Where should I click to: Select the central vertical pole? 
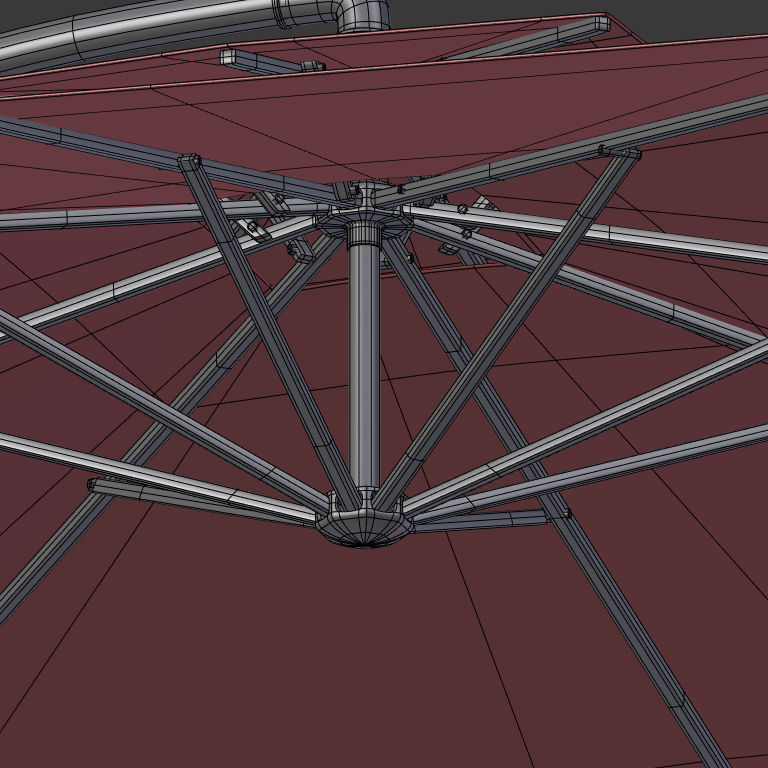point(364,365)
